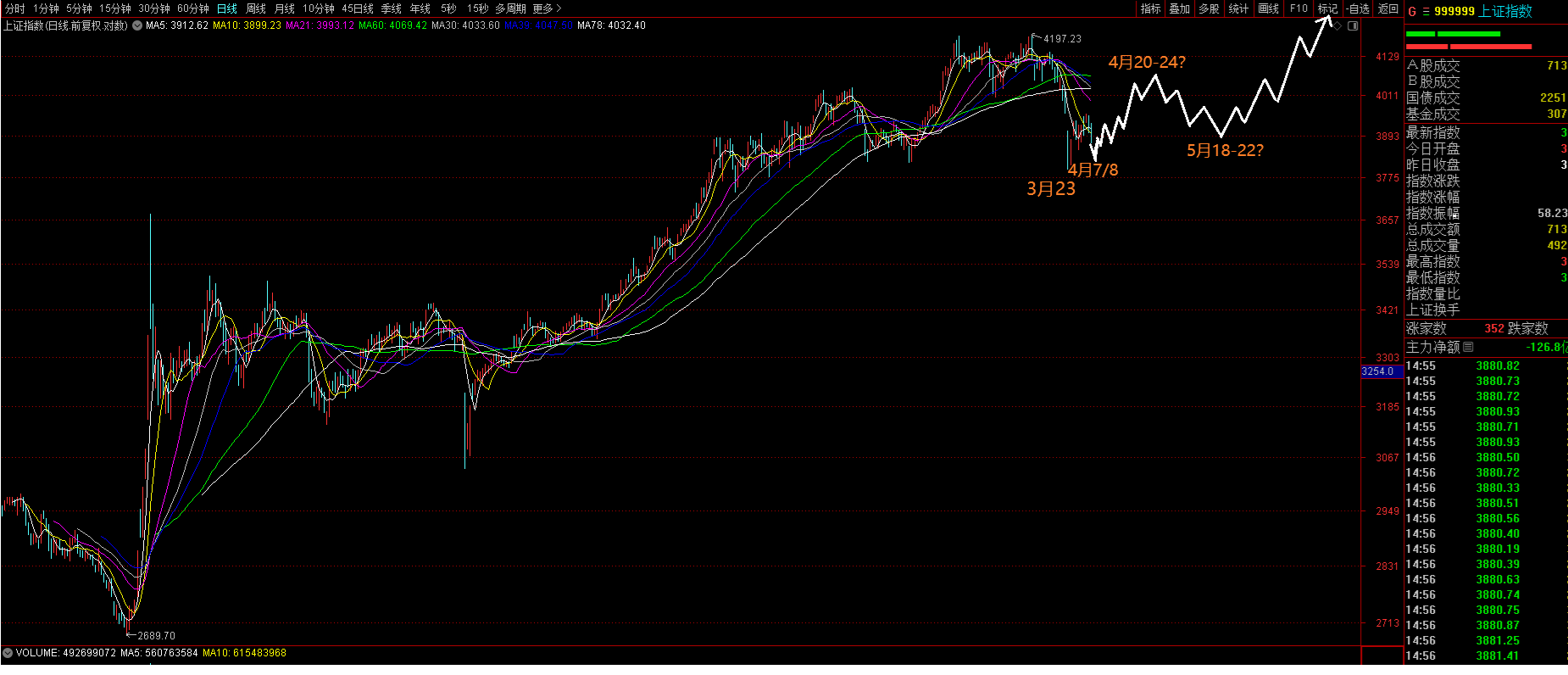
Task: Click the 主力净额 -126.8亿 value
Action: [x=1547, y=347]
